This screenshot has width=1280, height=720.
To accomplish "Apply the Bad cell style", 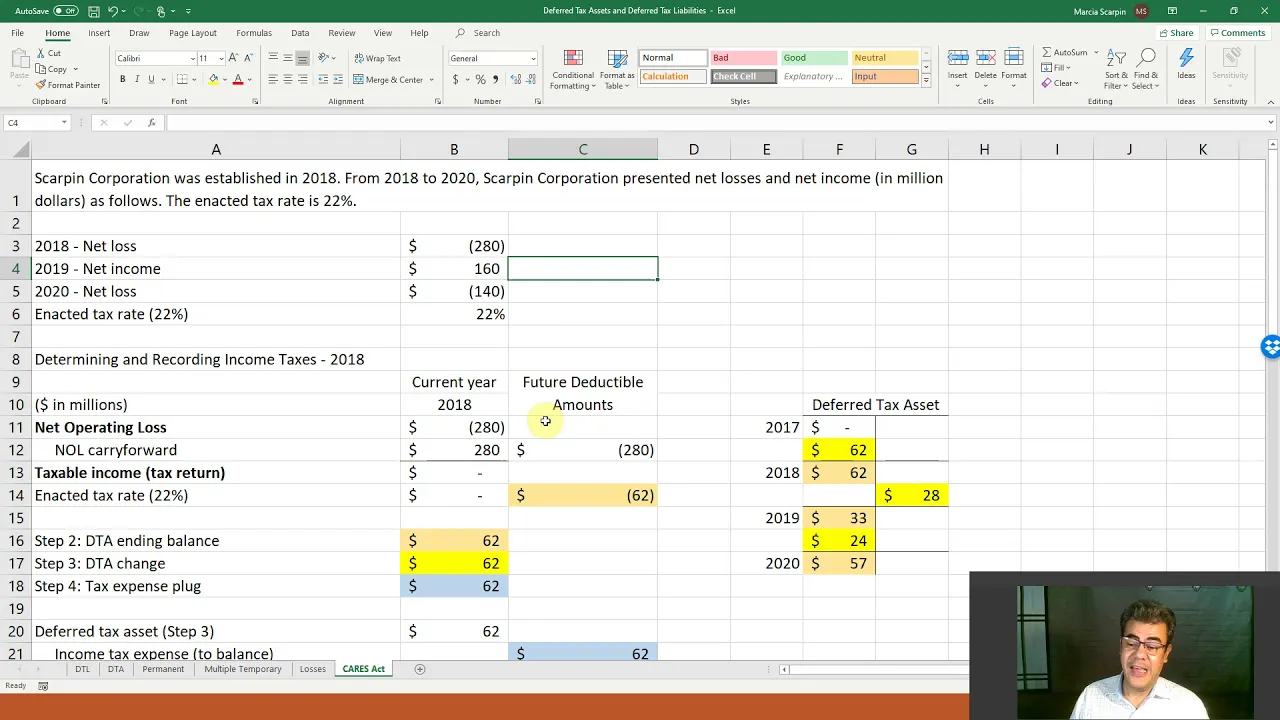I will point(743,58).
